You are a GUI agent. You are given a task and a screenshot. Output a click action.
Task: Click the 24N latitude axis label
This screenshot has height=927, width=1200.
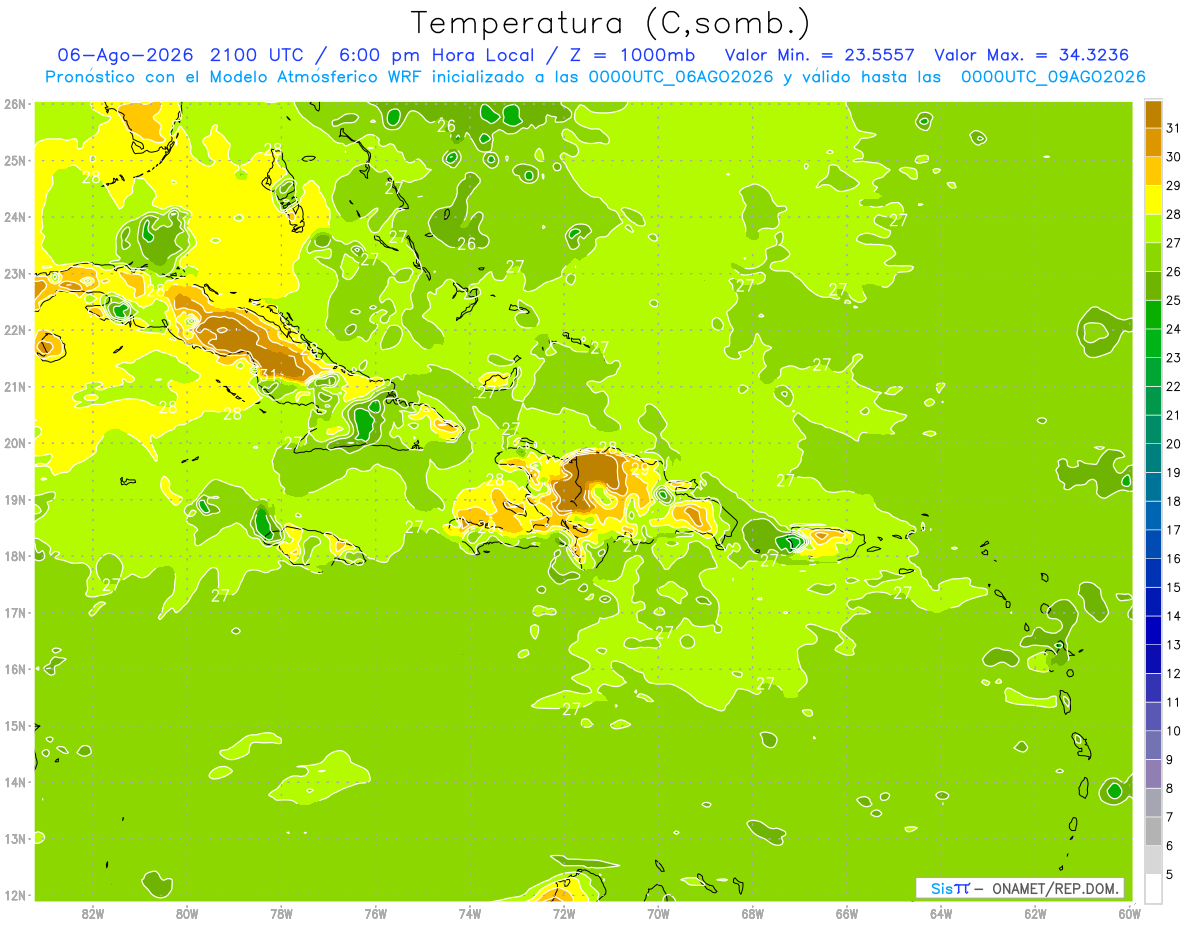click(14, 217)
